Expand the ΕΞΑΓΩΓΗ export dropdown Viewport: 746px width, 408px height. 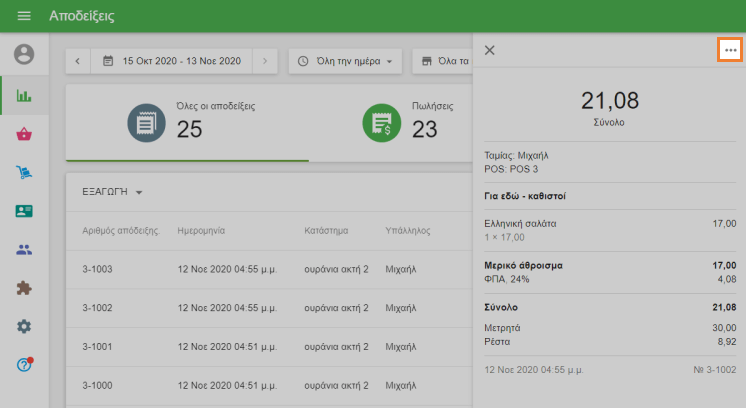pos(112,192)
